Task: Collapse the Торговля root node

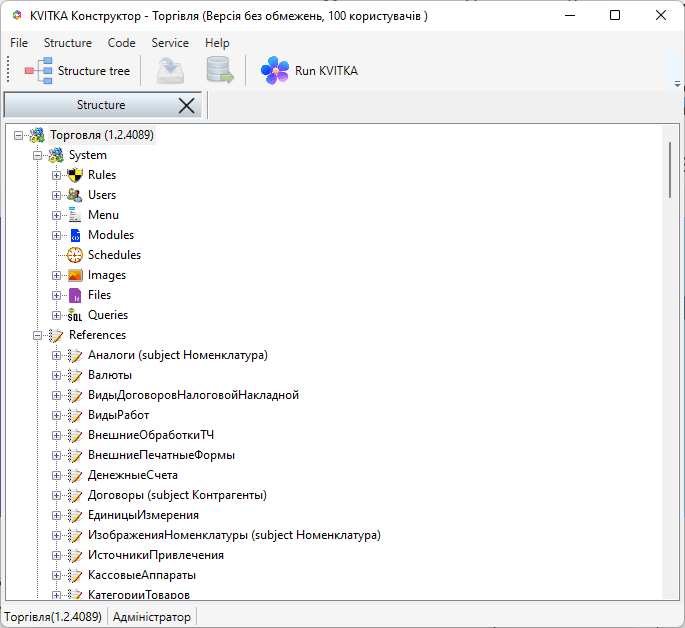Action: click(x=18, y=135)
